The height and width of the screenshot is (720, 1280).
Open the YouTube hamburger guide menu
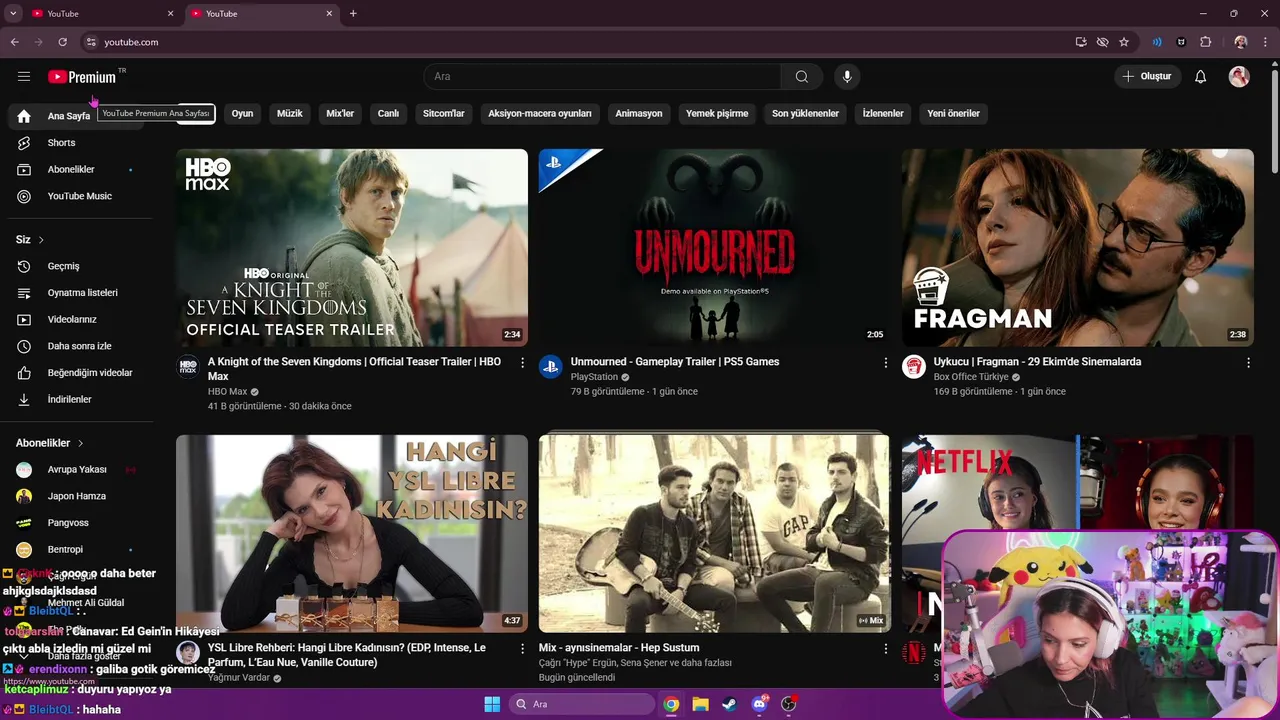pos(24,77)
